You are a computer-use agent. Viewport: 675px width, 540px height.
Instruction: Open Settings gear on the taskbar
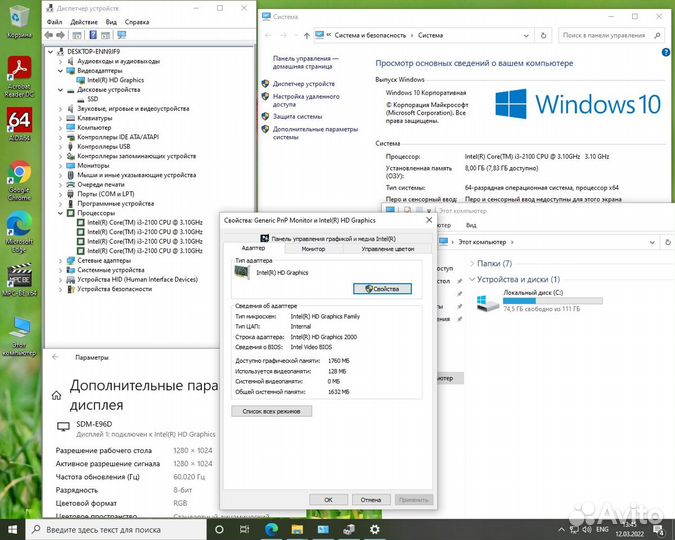pos(375,529)
